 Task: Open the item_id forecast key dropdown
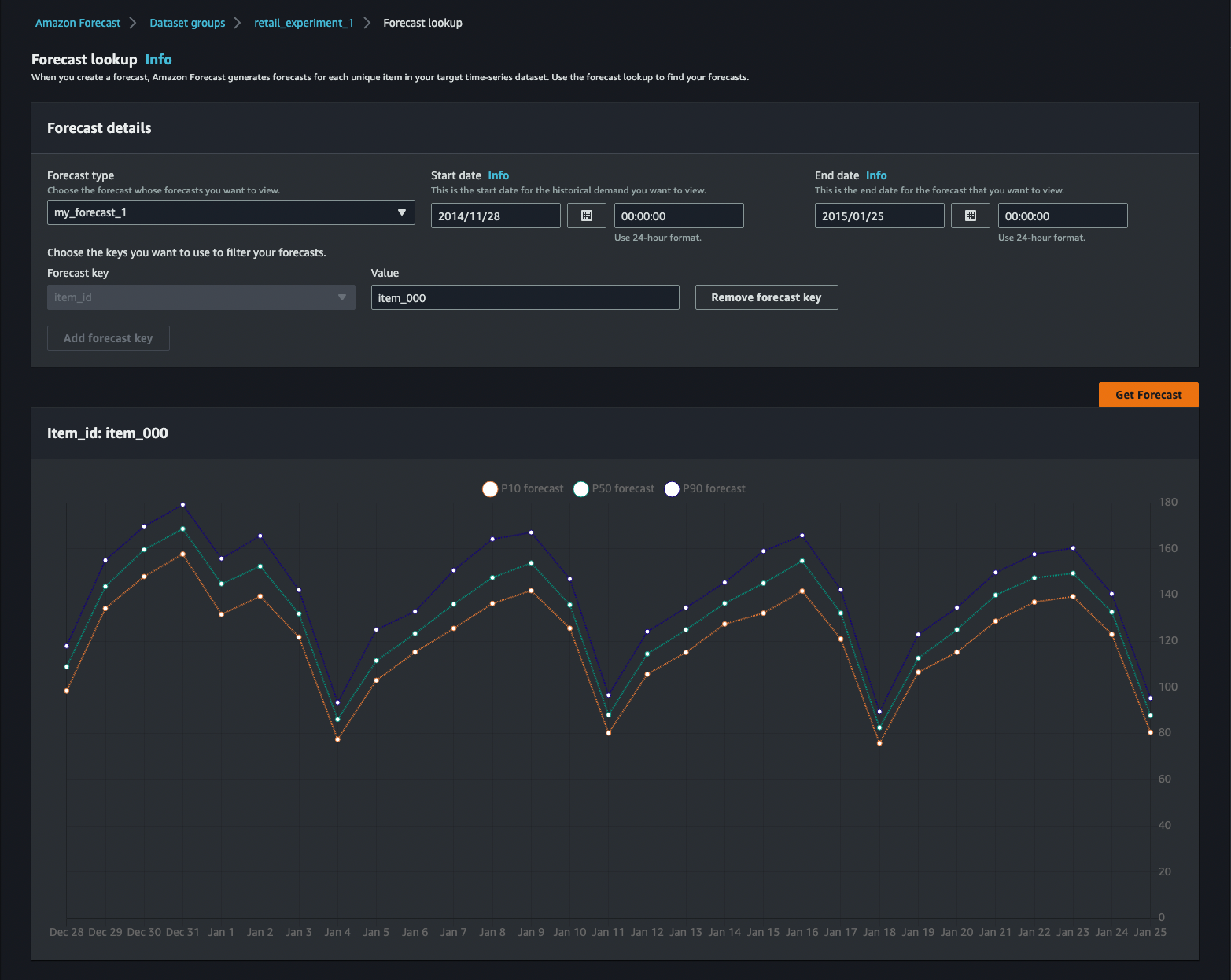201,297
